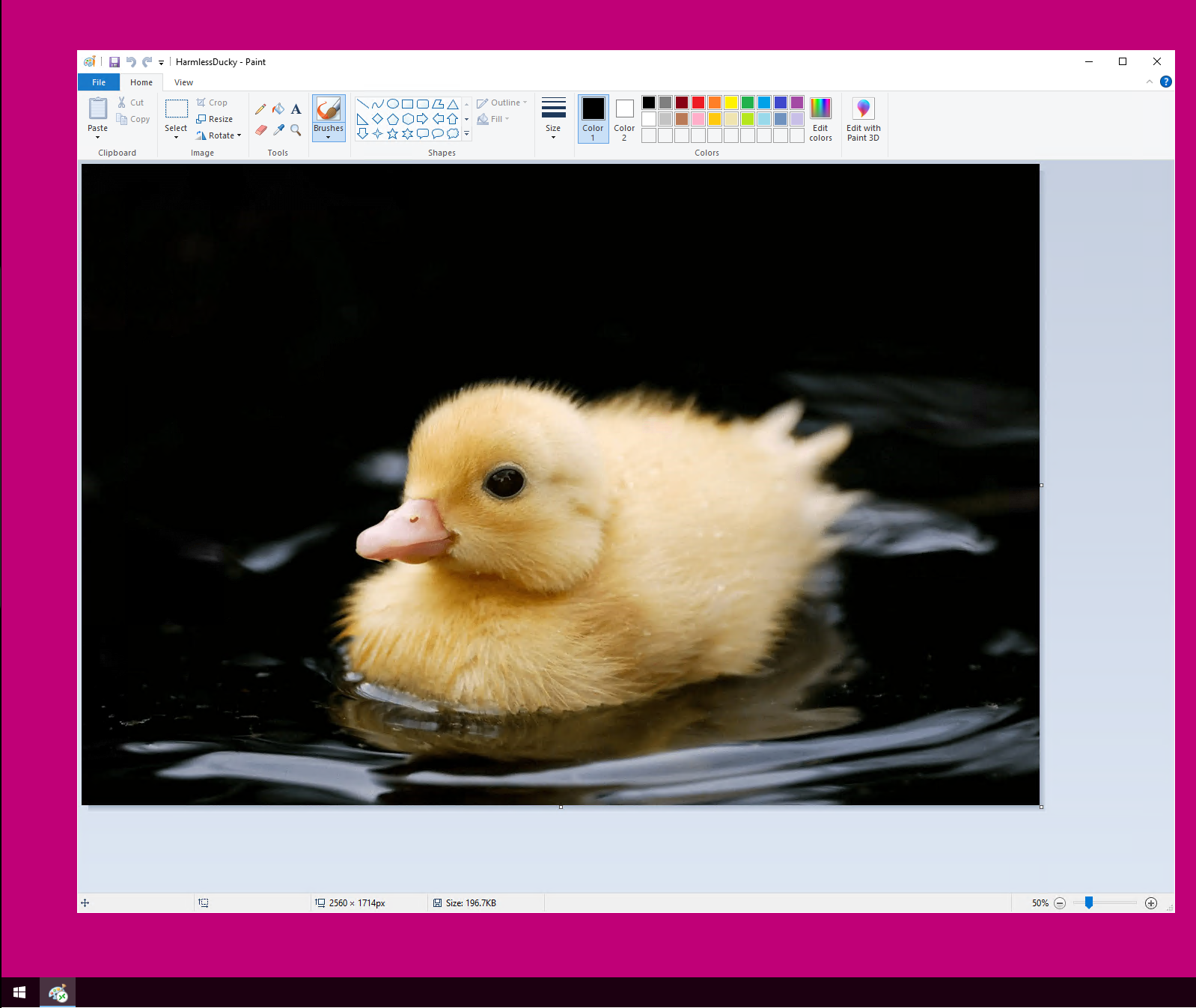Switch to the View tab
Viewport: 1196px width, 1008px height.
click(183, 82)
